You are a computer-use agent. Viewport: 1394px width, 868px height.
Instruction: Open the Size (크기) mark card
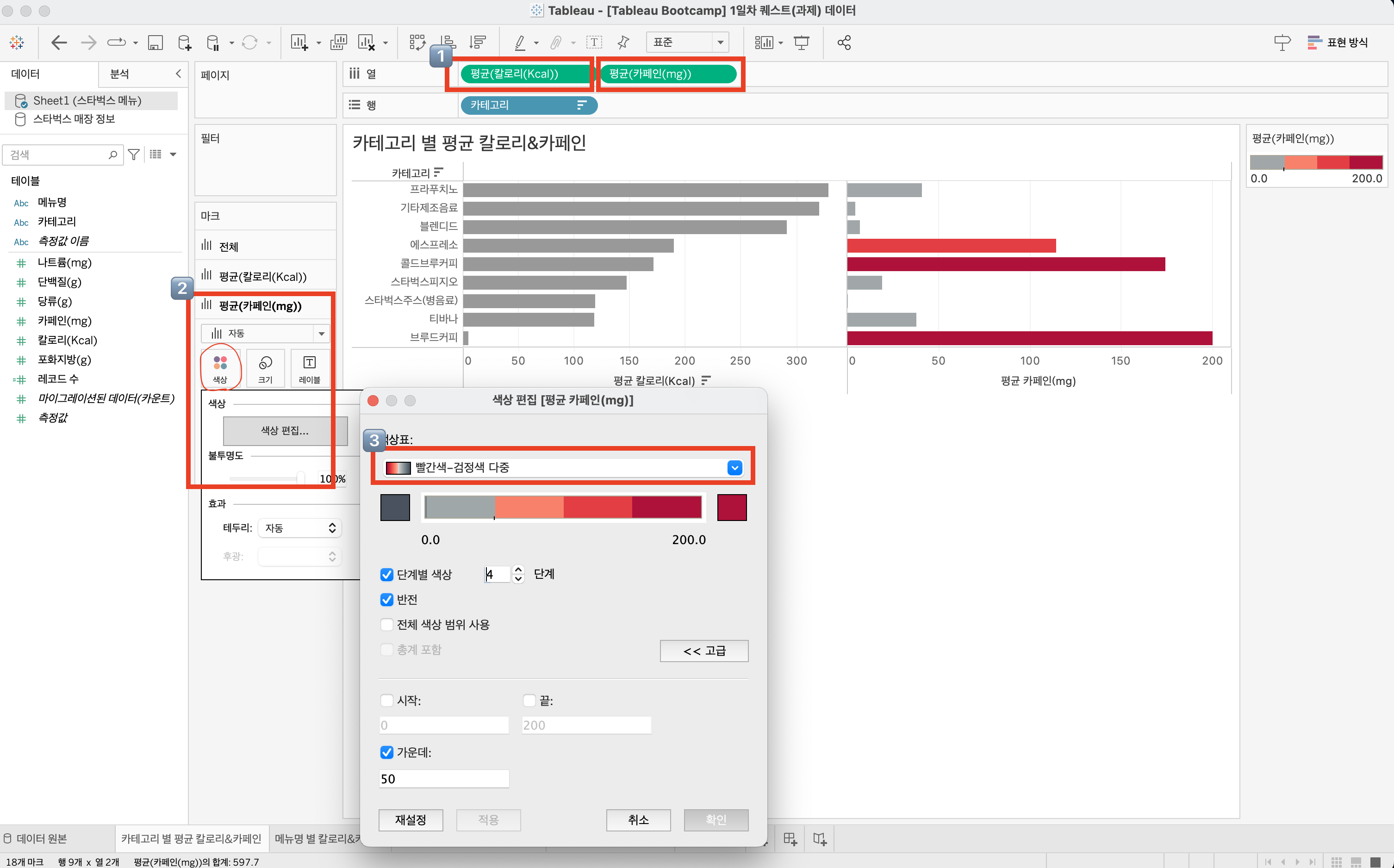265,368
